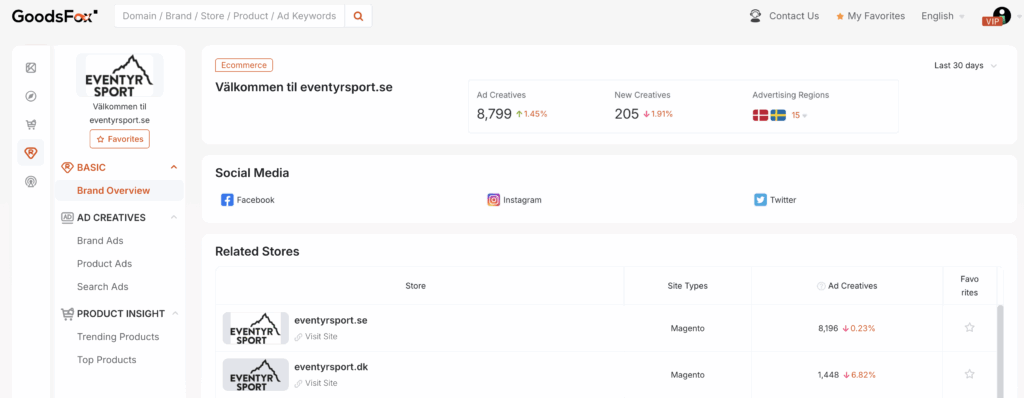1024x398 pixels.
Task: Open Search Ads menu item
Action: [x=103, y=286]
